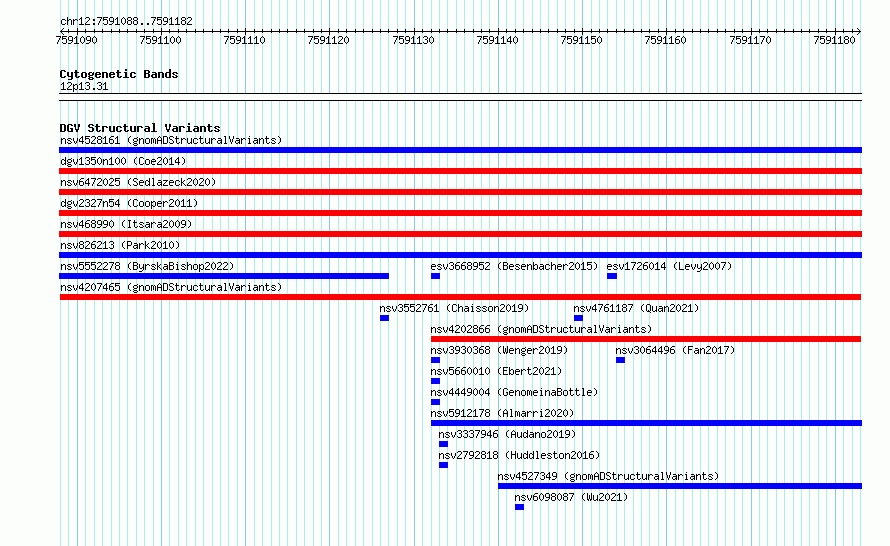Click ruler position 7591110
The height and width of the screenshot is (546, 890).
[244, 40]
